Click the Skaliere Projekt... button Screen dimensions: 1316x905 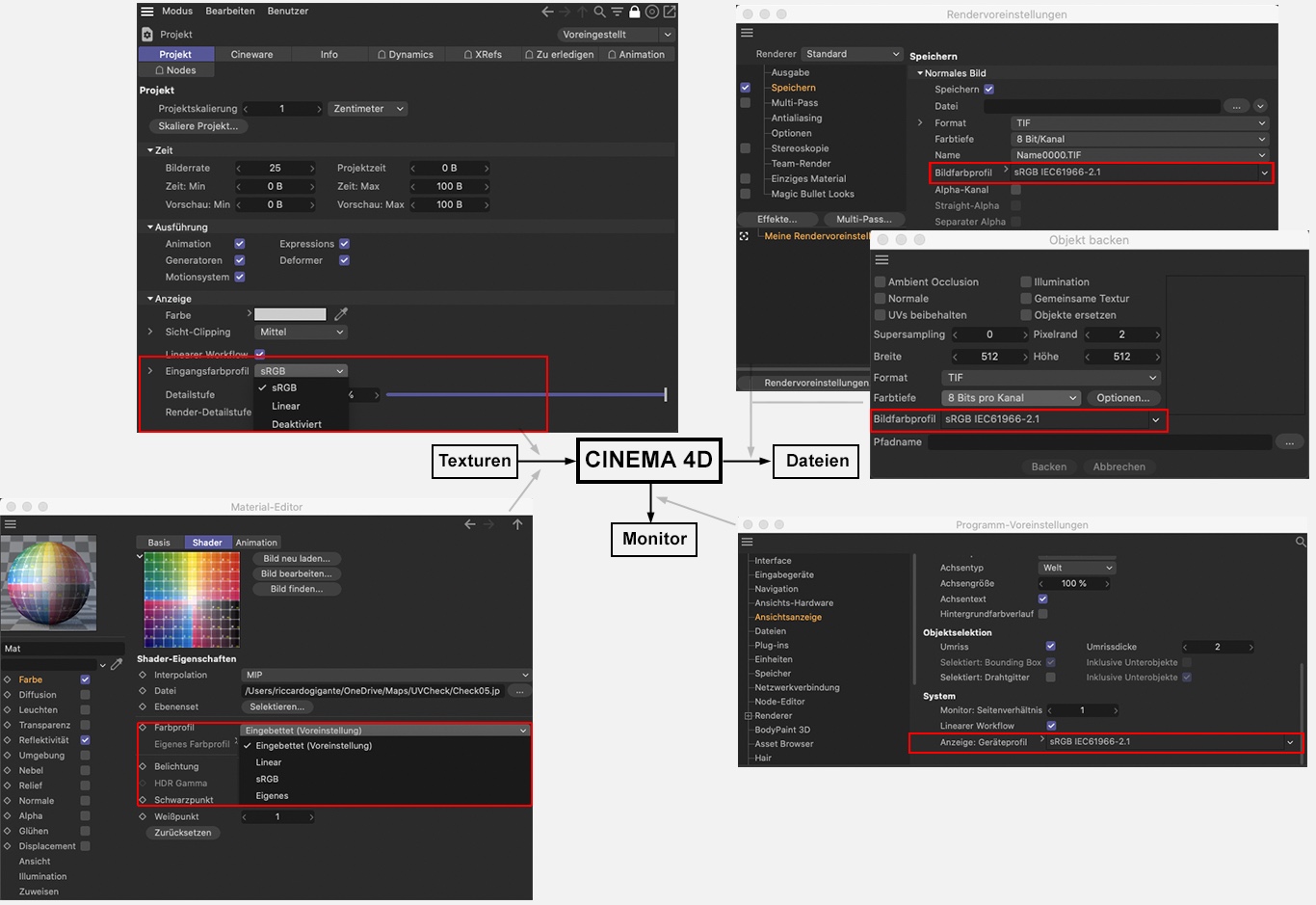tap(197, 126)
